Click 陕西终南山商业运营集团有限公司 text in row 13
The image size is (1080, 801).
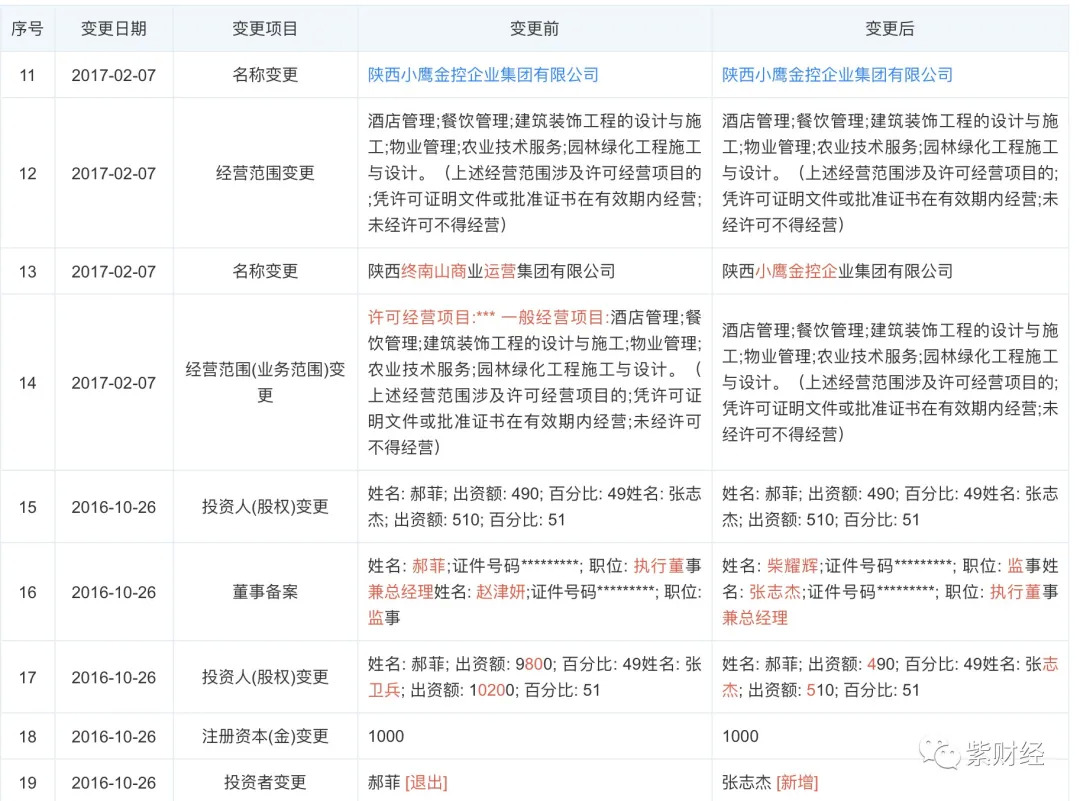pyautogui.click(x=491, y=272)
